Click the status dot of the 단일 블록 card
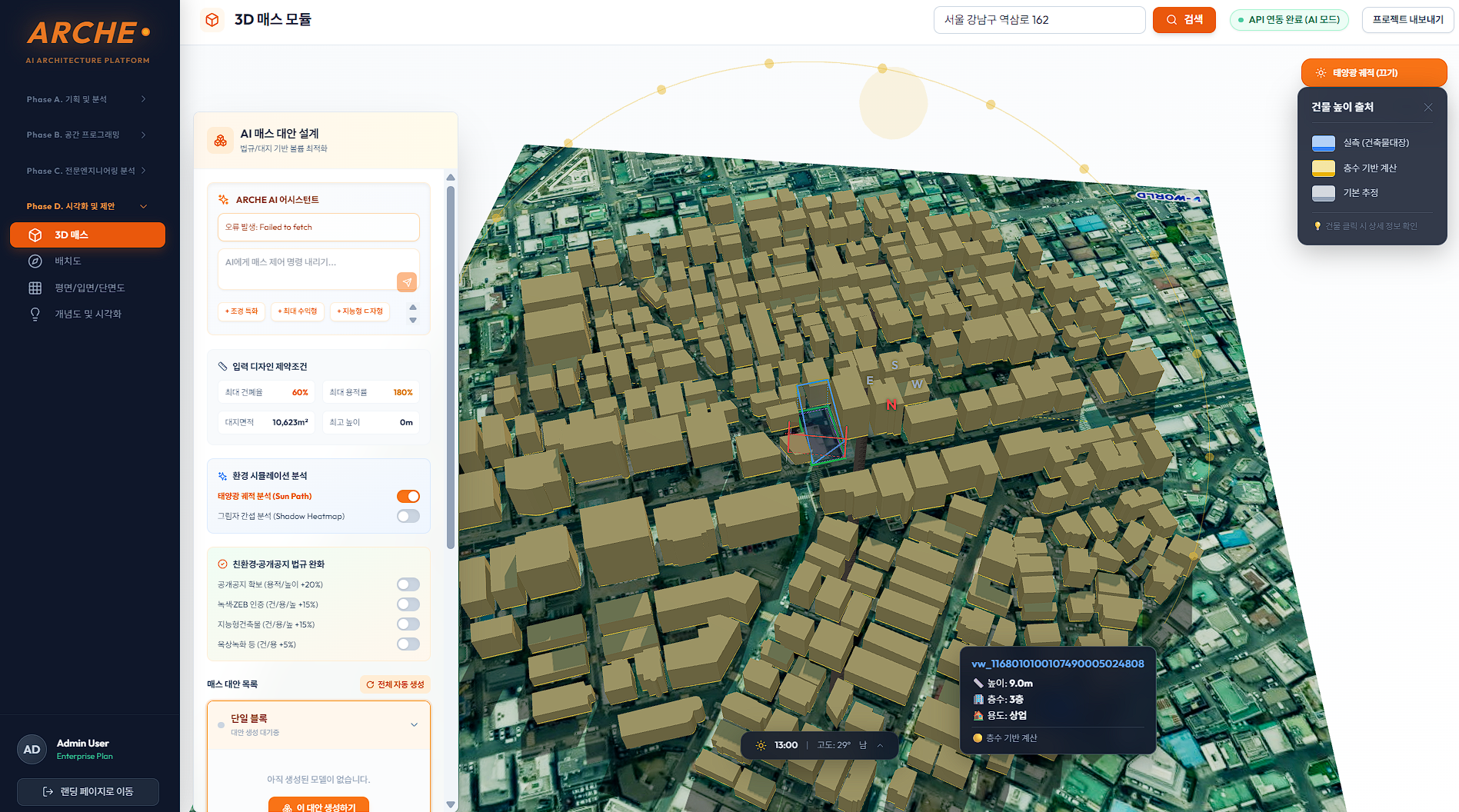The width and height of the screenshot is (1459, 812). tap(222, 725)
